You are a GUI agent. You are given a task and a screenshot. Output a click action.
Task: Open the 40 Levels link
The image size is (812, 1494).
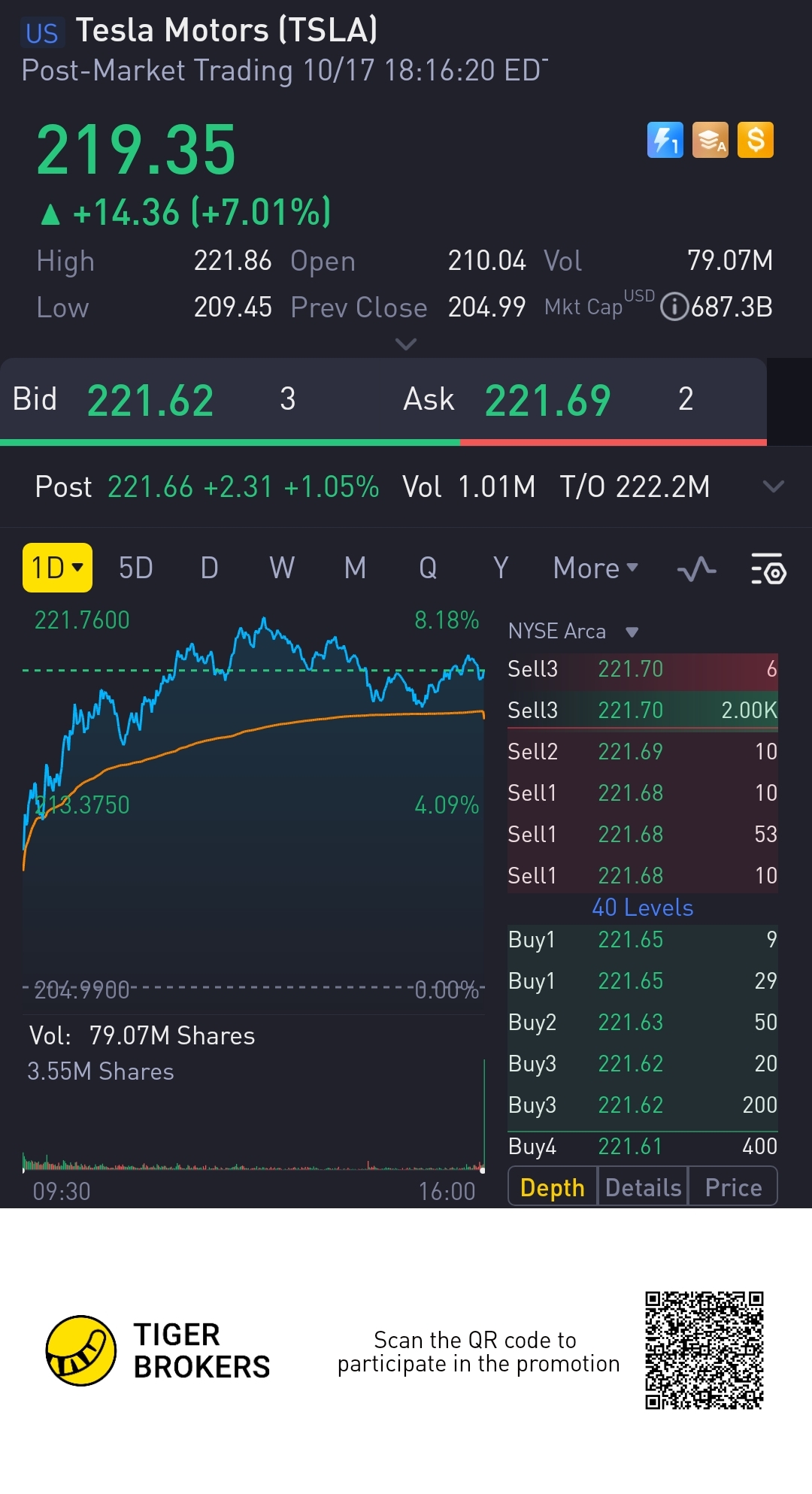pos(643,908)
